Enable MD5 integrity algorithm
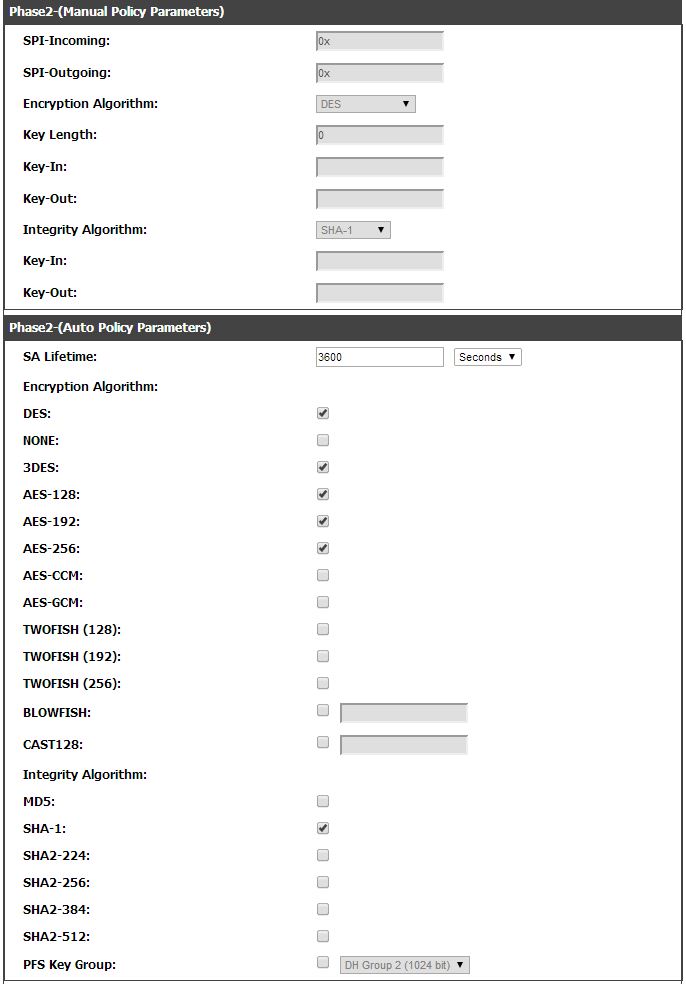The height and width of the screenshot is (984, 686). (x=322, y=801)
